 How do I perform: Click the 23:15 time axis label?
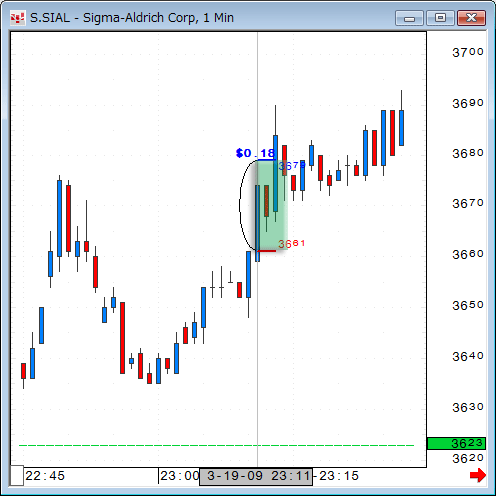[339, 476]
